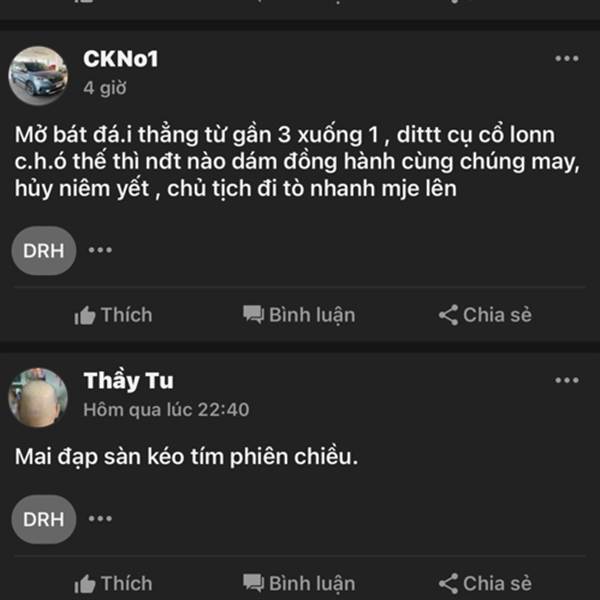Select the DRH tag under Thầy Tu's post
The height and width of the screenshot is (600, 600).
pos(43,518)
